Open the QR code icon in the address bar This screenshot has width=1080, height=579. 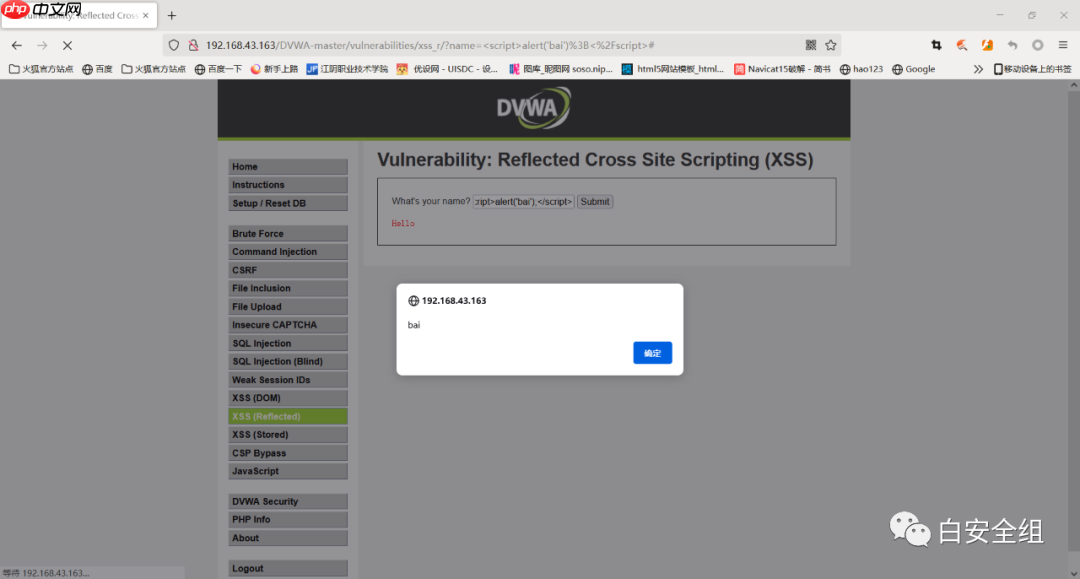click(811, 45)
